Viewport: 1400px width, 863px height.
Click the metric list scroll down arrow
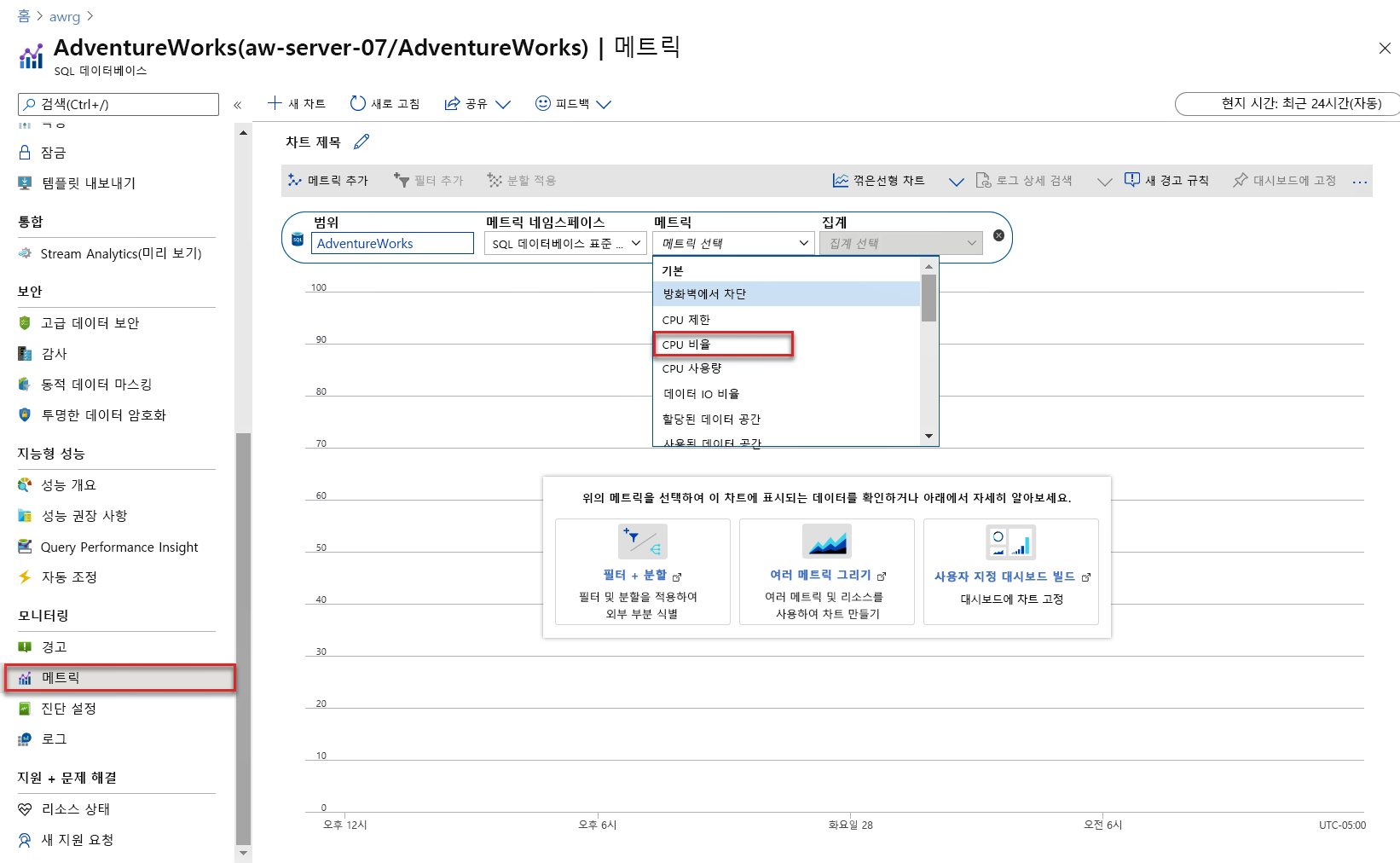pos(929,437)
